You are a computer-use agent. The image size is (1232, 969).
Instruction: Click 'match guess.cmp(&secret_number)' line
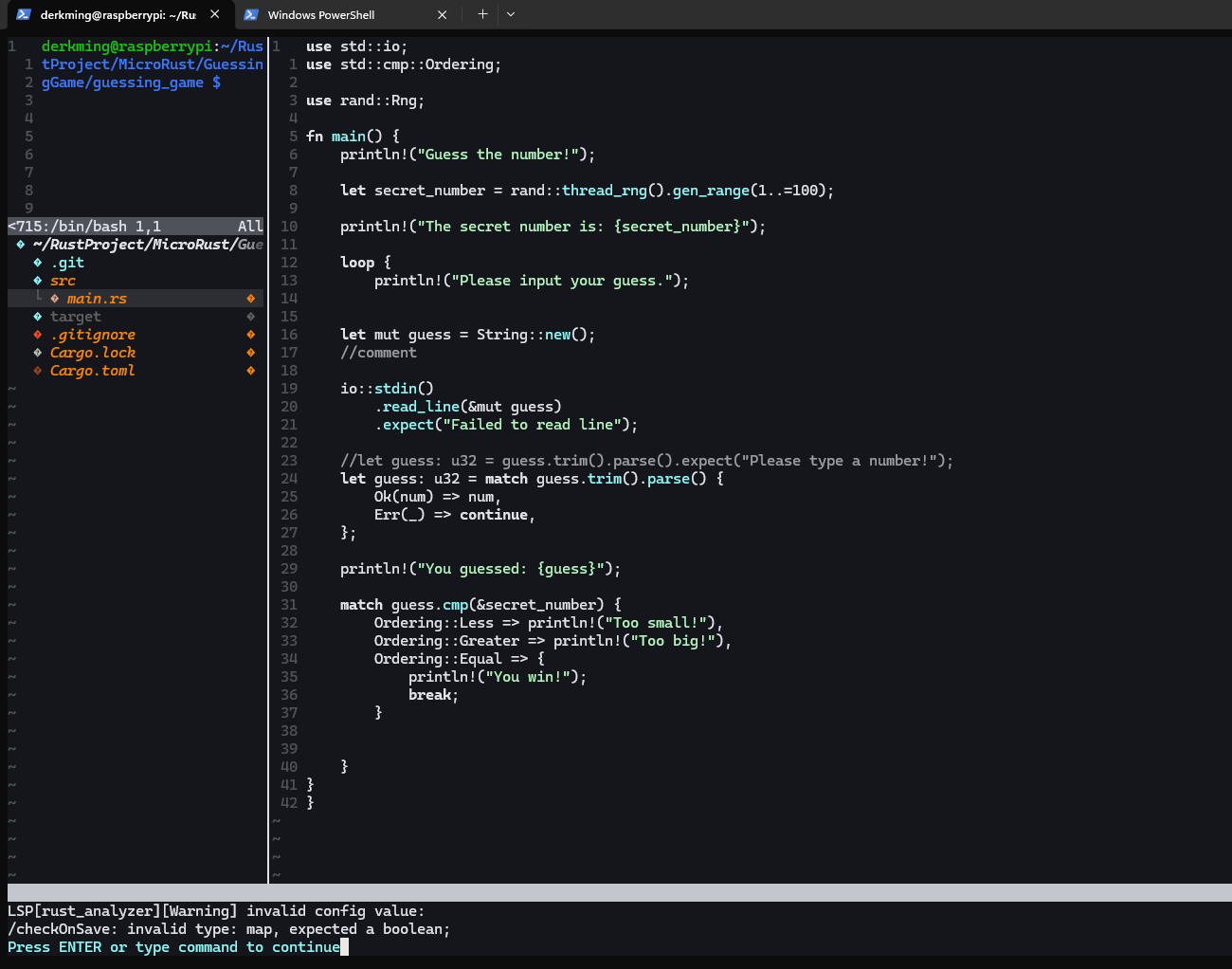coord(480,605)
